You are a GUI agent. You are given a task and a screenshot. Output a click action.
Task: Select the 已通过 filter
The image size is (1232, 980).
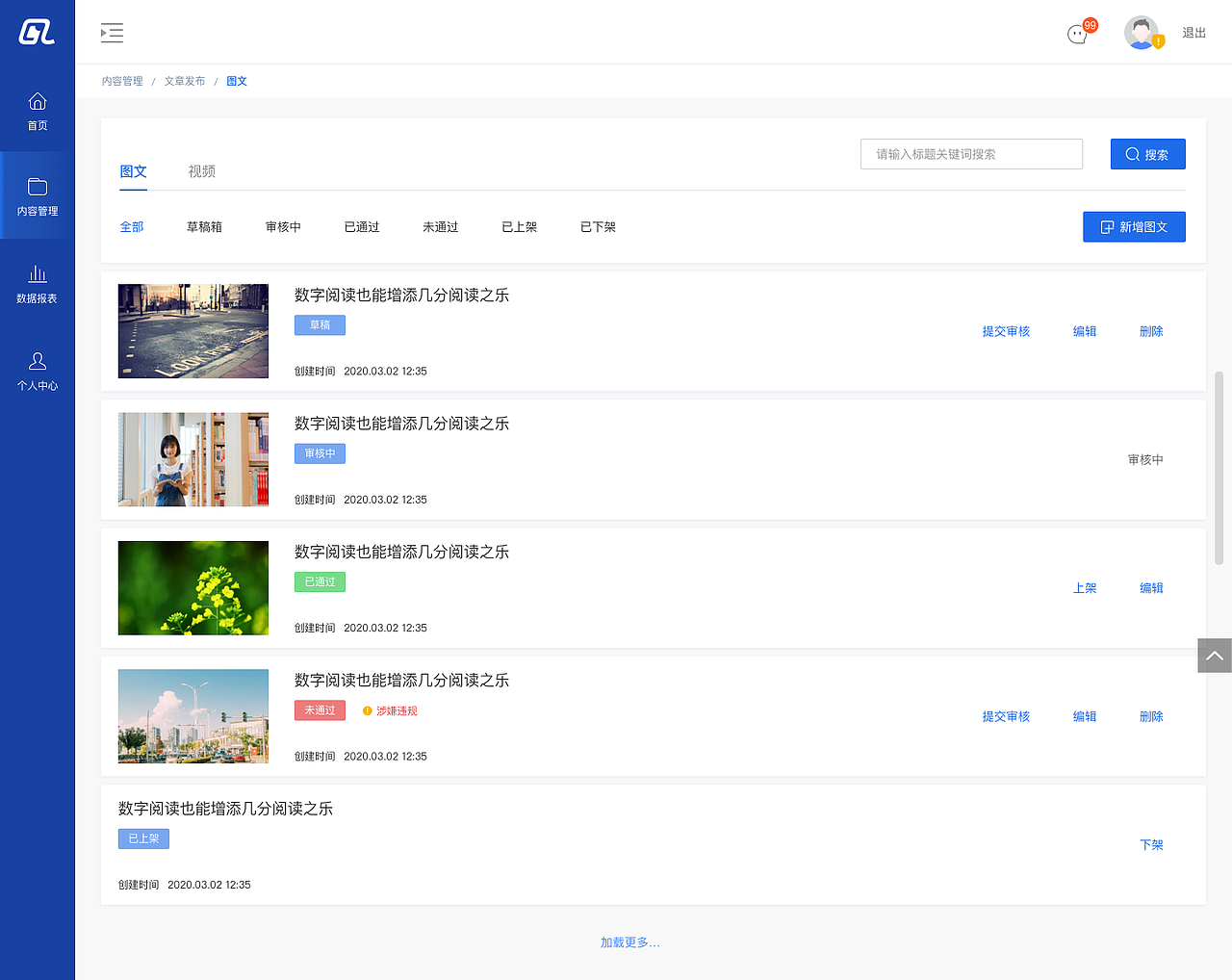[361, 226]
